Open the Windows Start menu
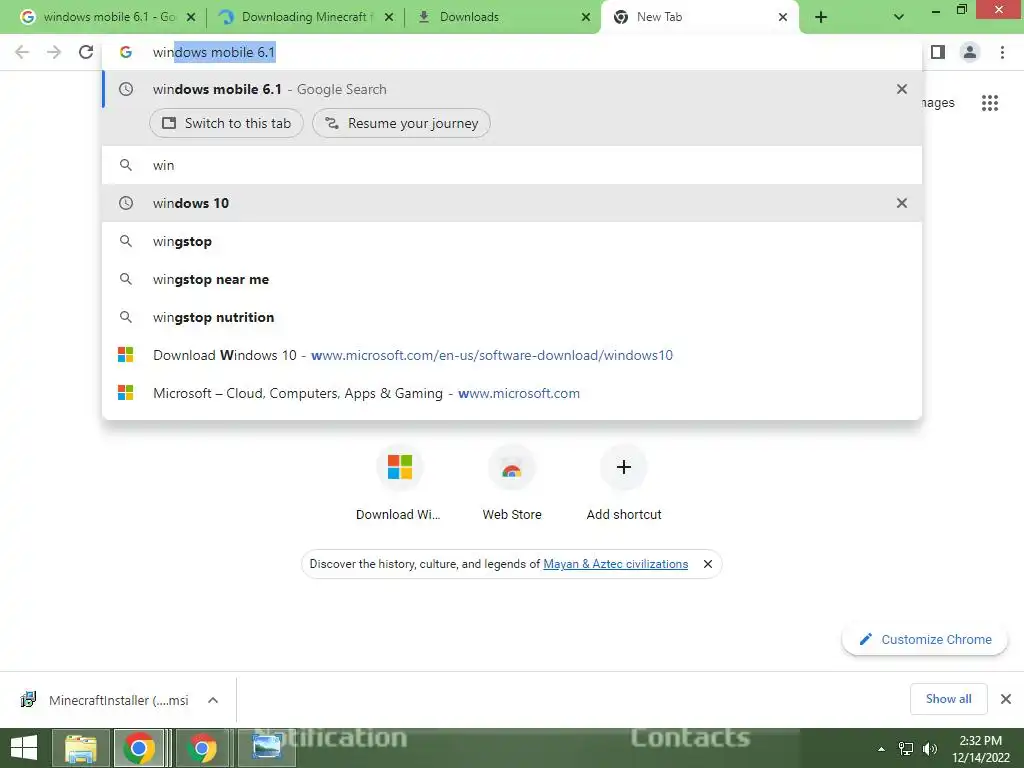 [x=23, y=748]
